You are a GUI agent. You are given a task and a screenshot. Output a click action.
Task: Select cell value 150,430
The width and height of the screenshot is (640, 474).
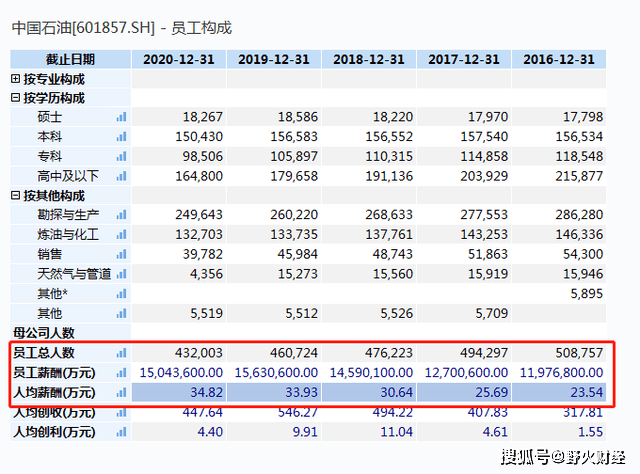199,137
